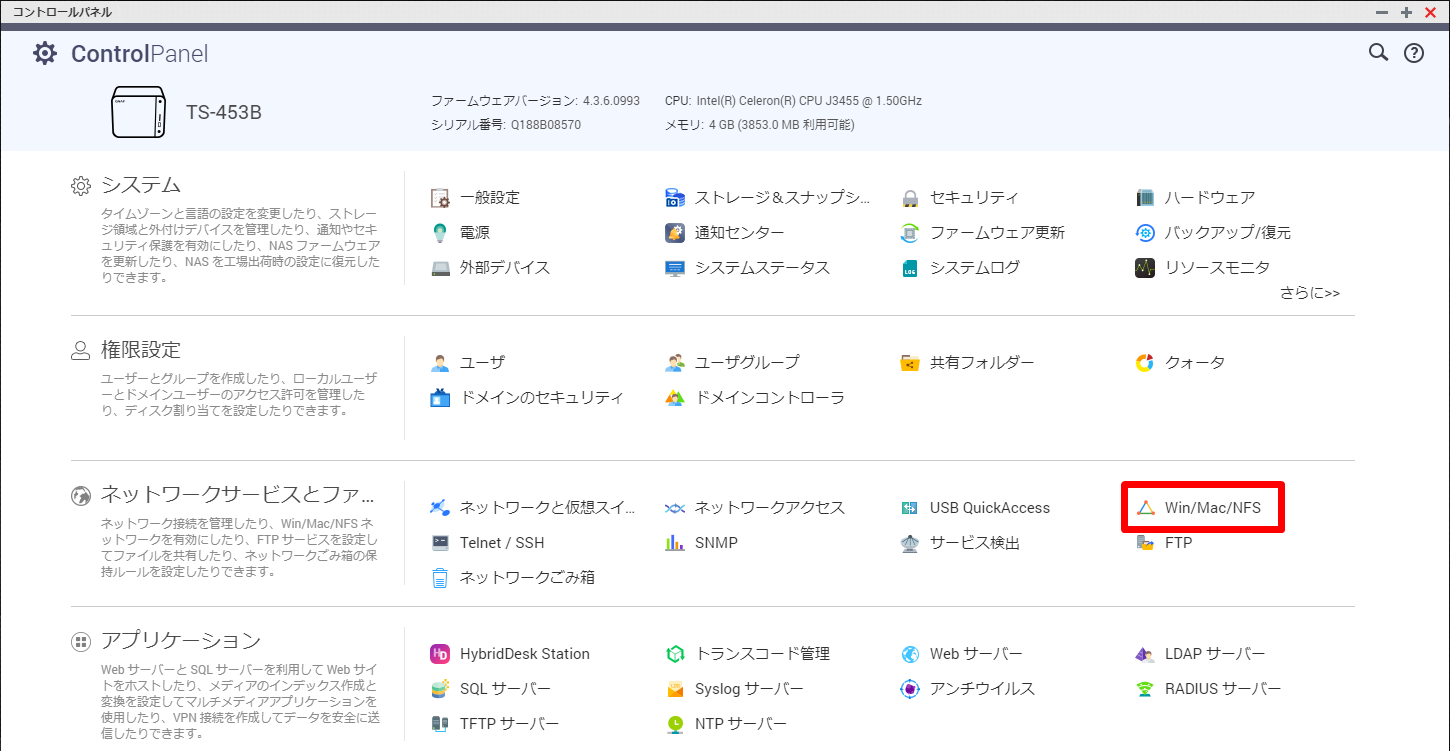Click Telnet / SSH terminal icon
Viewport: 1450px width, 751px height.
click(x=440, y=543)
